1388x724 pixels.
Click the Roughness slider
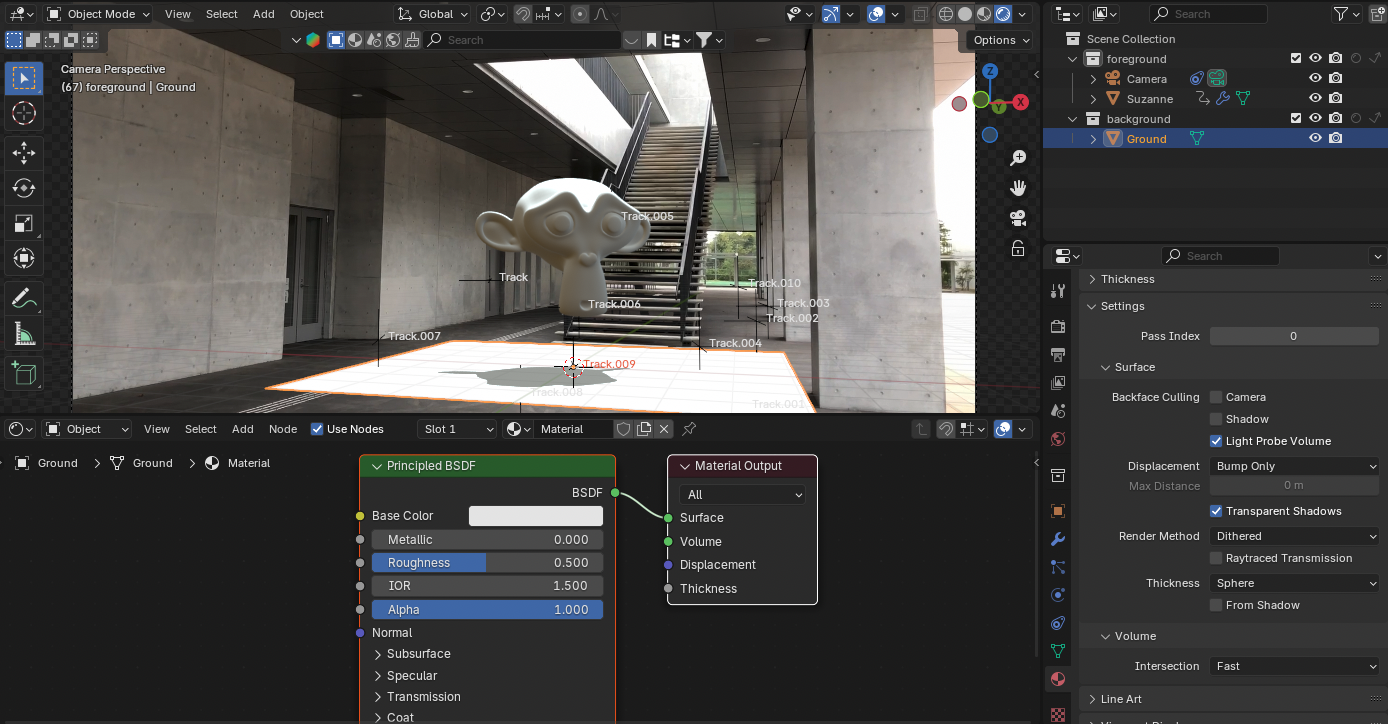pyautogui.click(x=487, y=563)
